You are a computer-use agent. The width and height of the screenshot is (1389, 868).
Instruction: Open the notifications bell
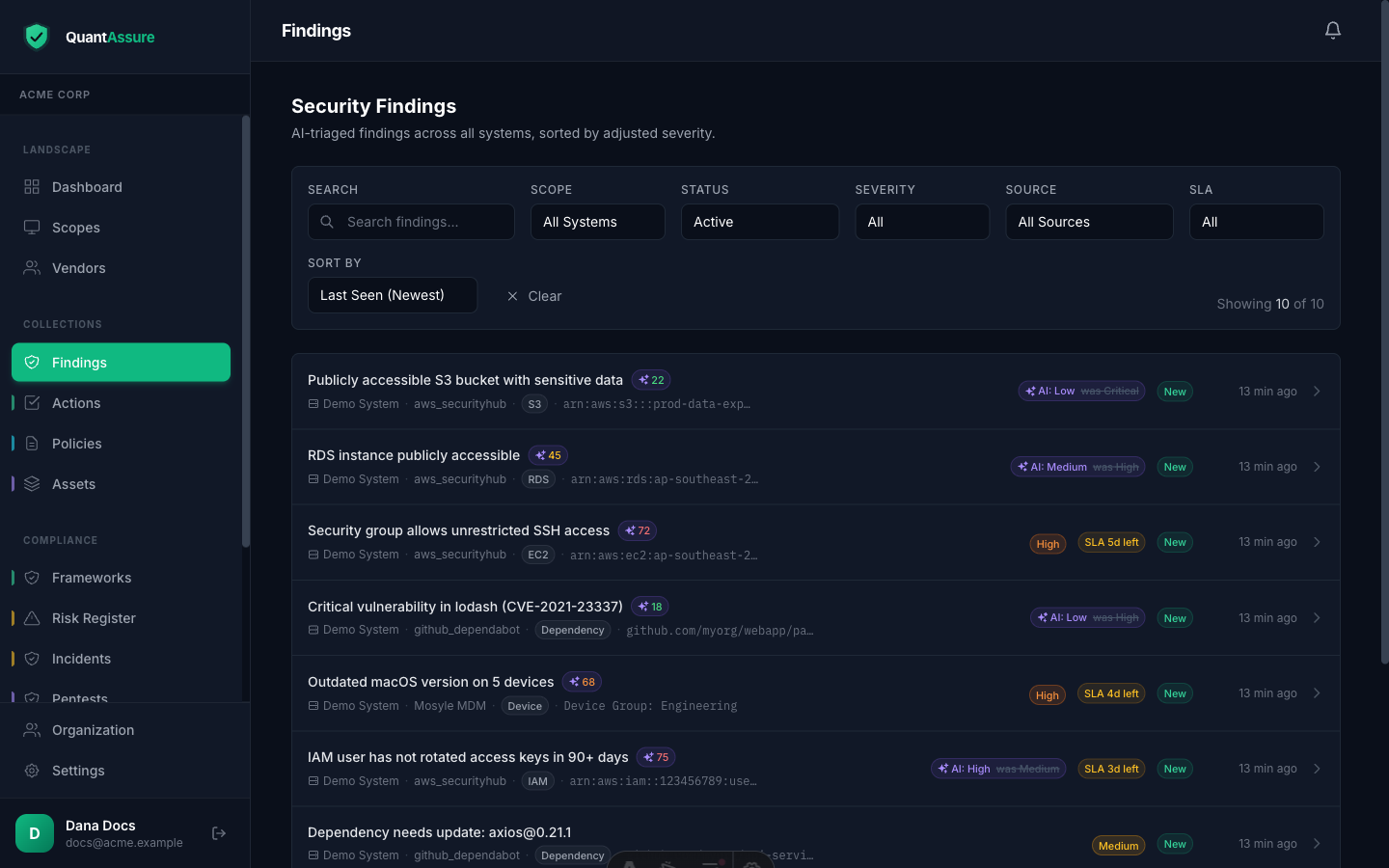pyautogui.click(x=1333, y=31)
